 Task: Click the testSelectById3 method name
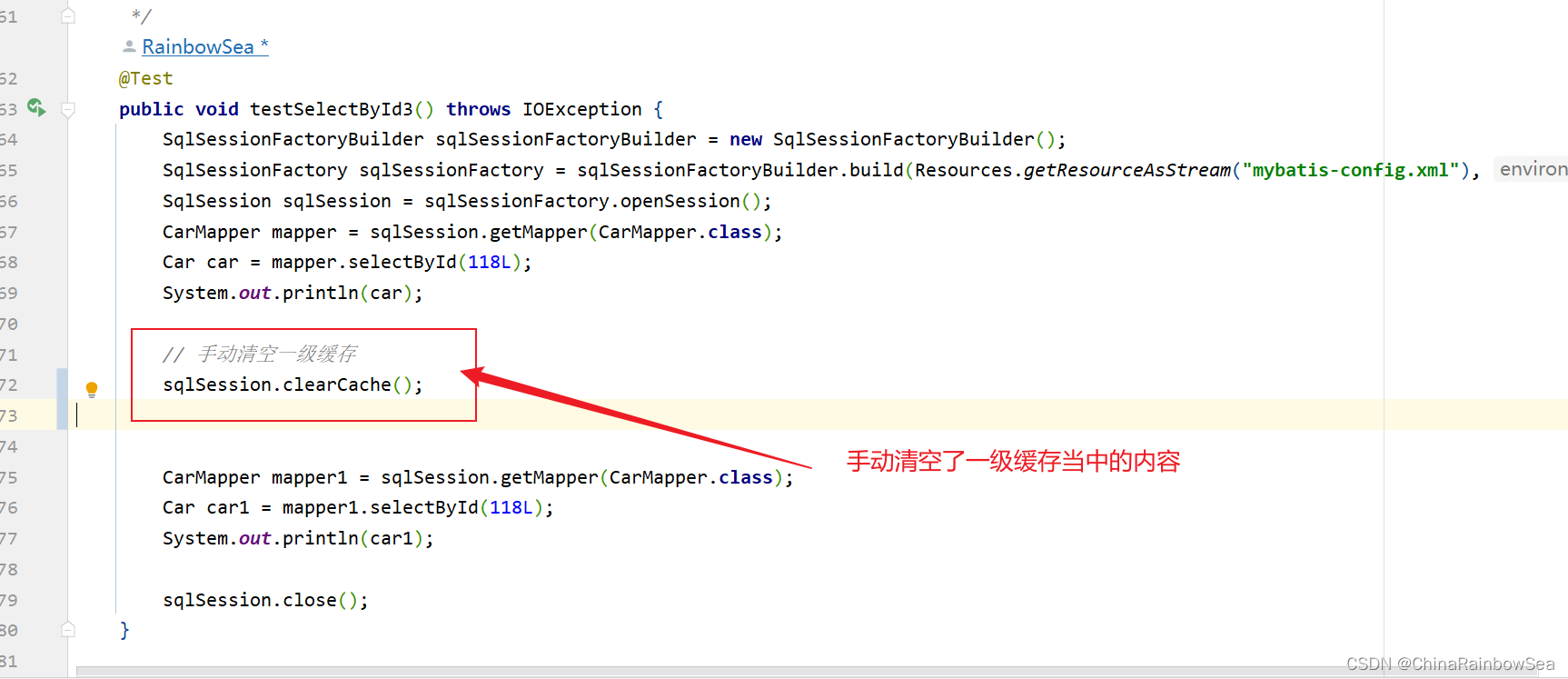pos(332,109)
